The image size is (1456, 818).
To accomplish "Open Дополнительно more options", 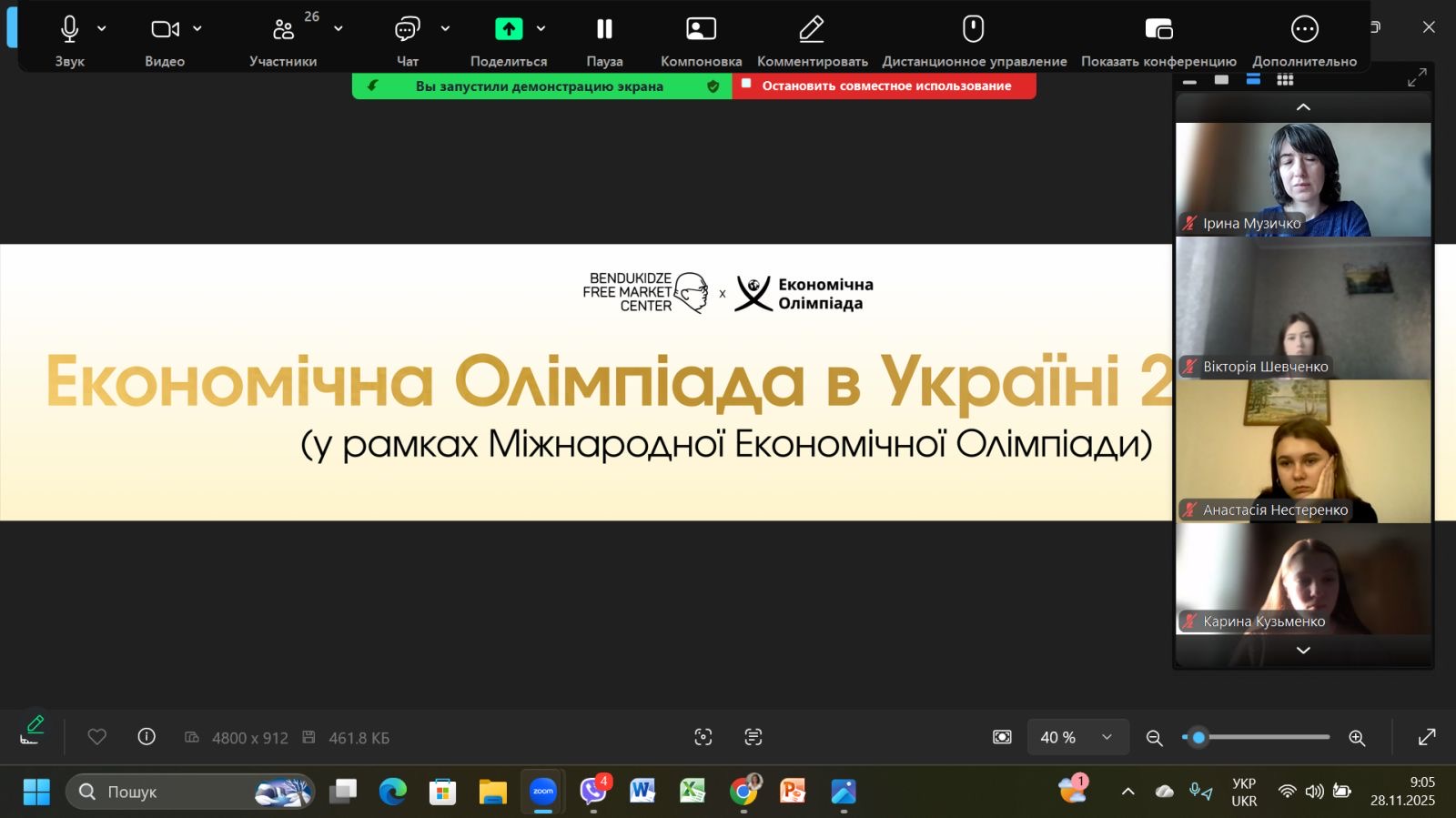I will (1304, 30).
